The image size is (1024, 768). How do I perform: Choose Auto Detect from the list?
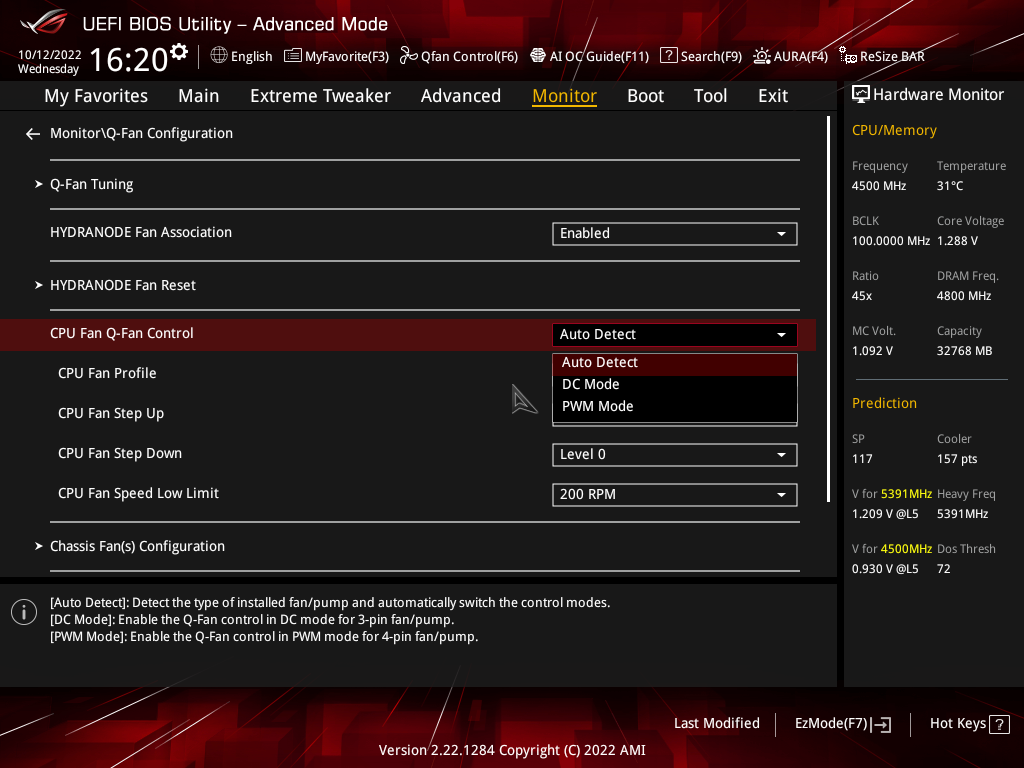[675, 362]
